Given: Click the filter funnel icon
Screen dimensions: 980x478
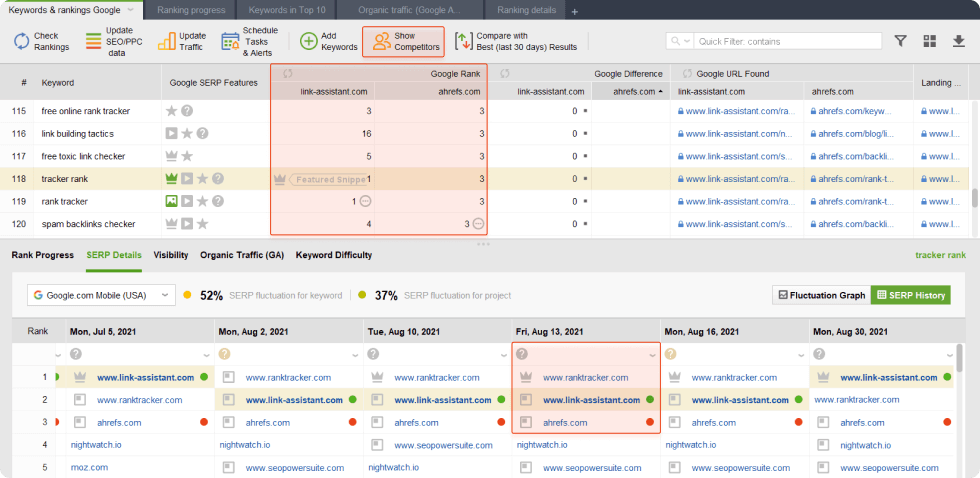Looking at the screenshot, I should click(x=900, y=41).
